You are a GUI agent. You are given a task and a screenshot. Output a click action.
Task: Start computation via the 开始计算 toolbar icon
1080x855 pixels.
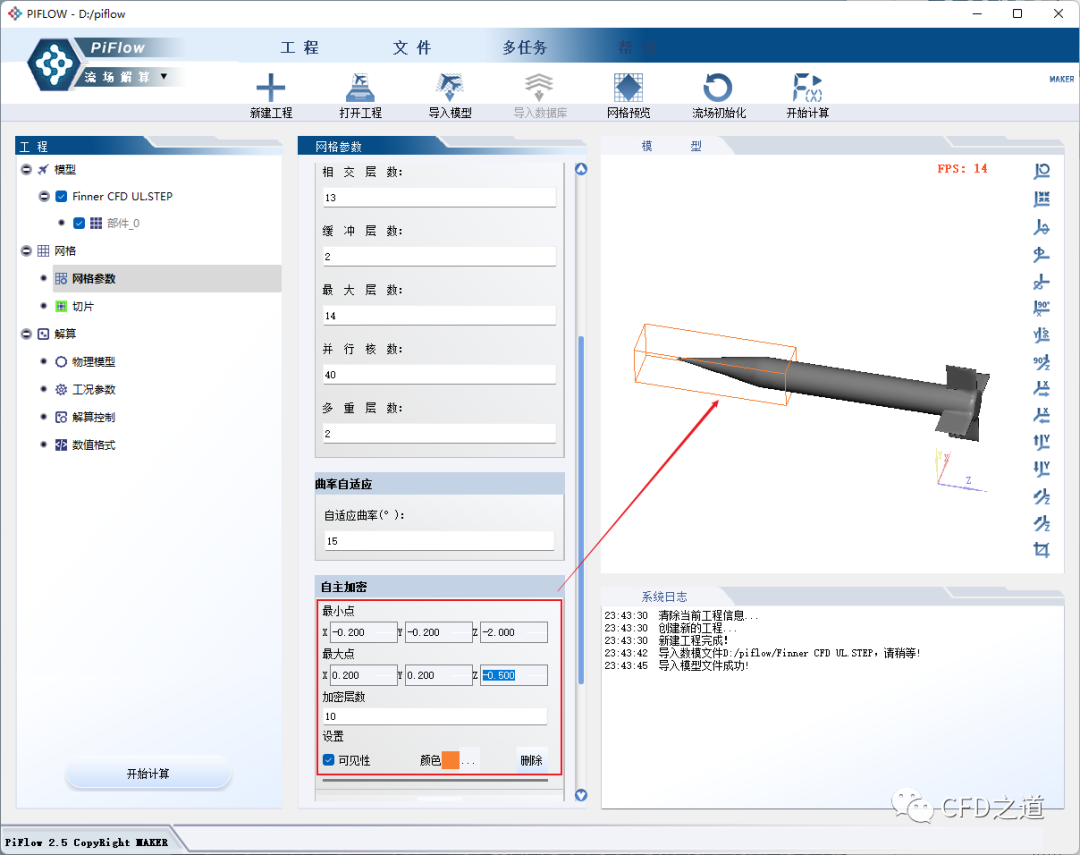point(807,88)
